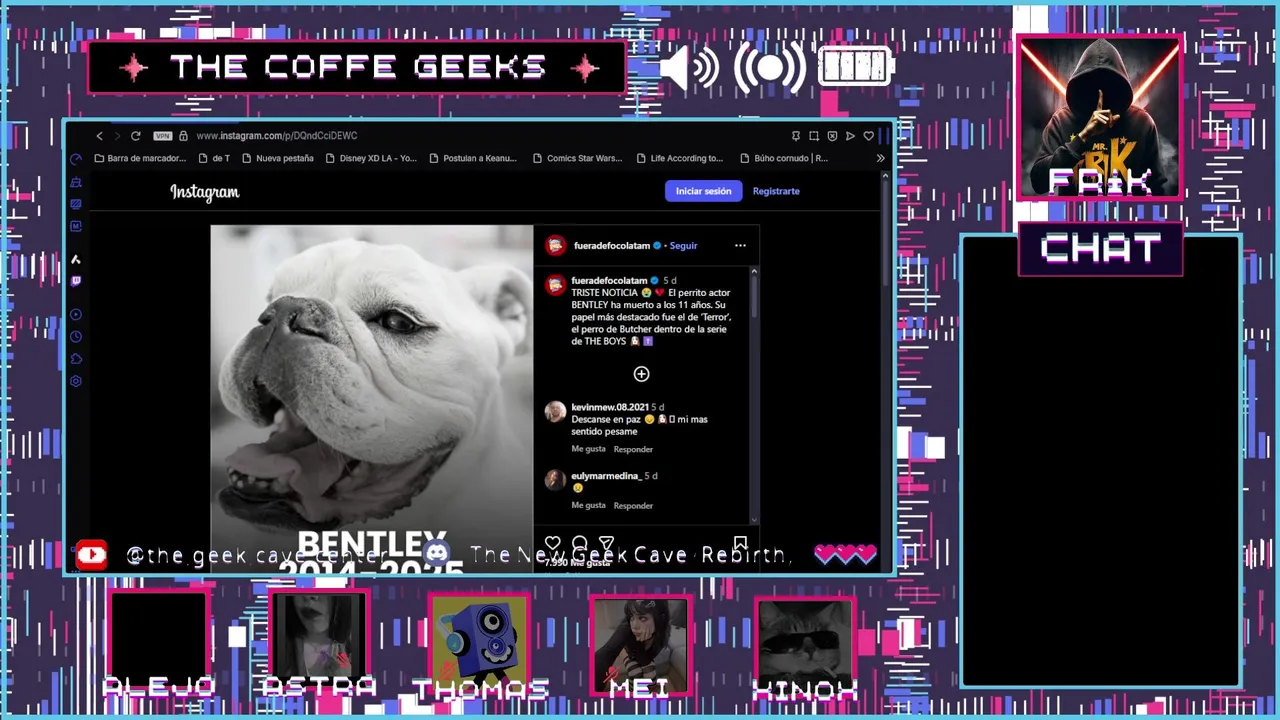Like the post with heart icon
The image size is (1280, 720).
(552, 544)
